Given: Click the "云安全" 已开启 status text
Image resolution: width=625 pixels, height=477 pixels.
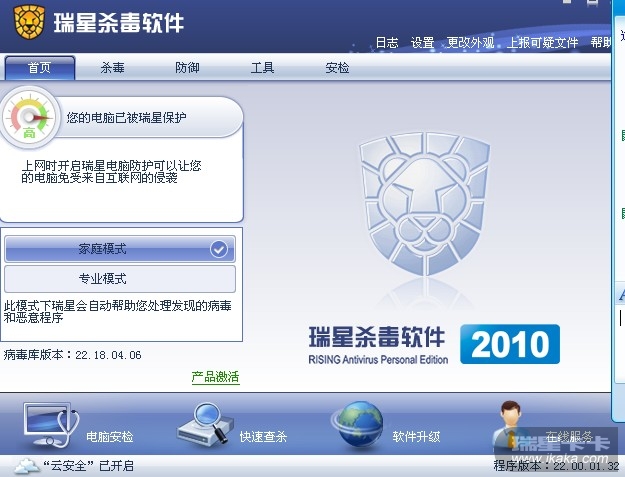Looking at the screenshot, I should click(88, 466).
